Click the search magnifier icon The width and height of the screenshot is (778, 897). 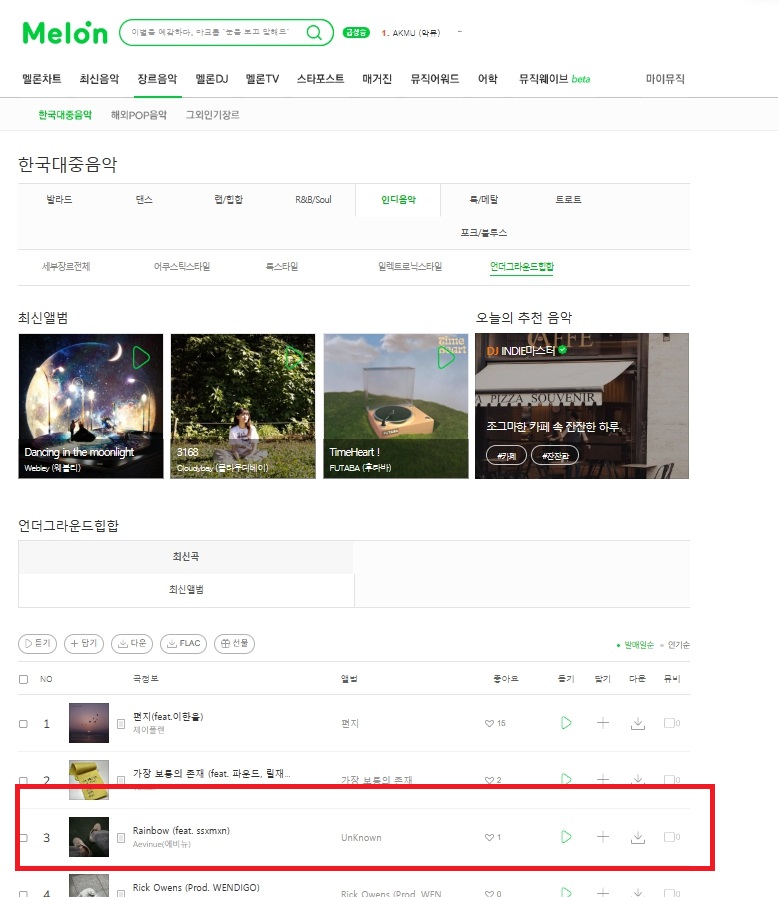click(314, 32)
